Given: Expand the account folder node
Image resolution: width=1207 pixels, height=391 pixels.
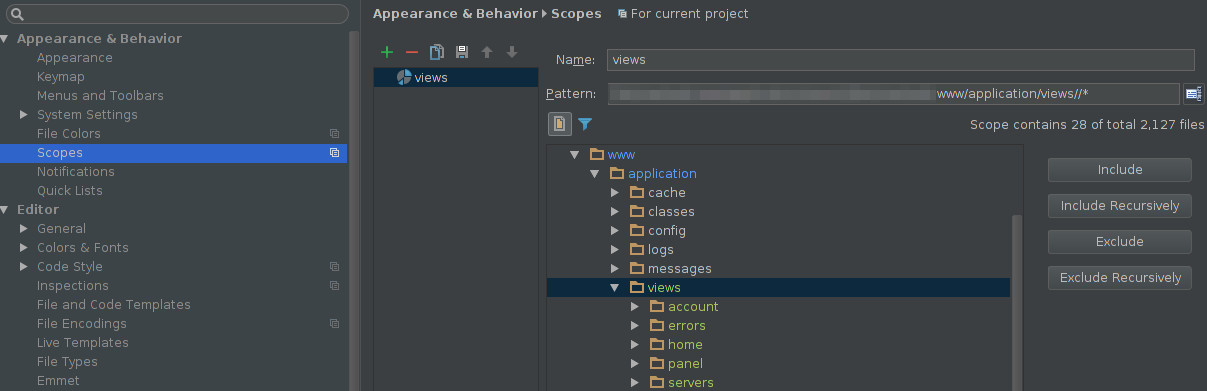Looking at the screenshot, I should pyautogui.click(x=635, y=306).
